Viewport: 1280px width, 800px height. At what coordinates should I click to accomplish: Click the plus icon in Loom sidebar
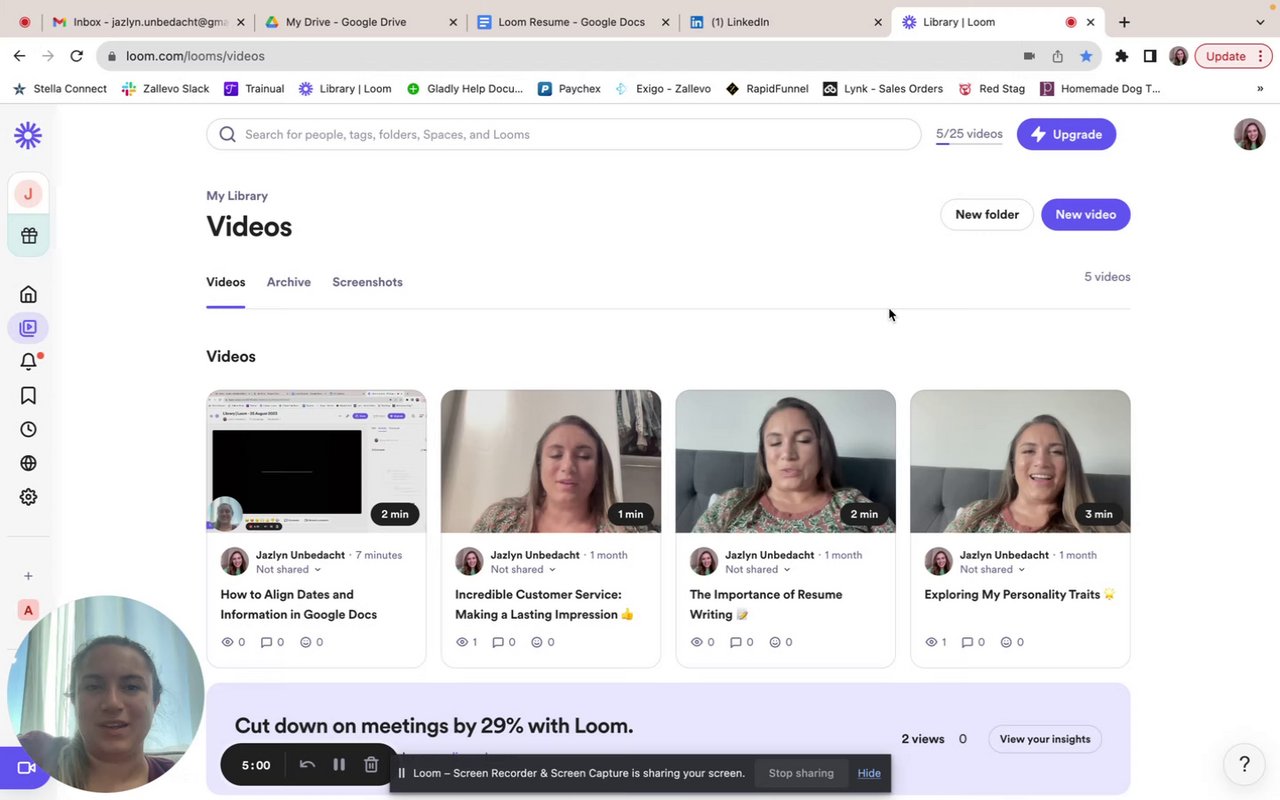click(x=28, y=576)
